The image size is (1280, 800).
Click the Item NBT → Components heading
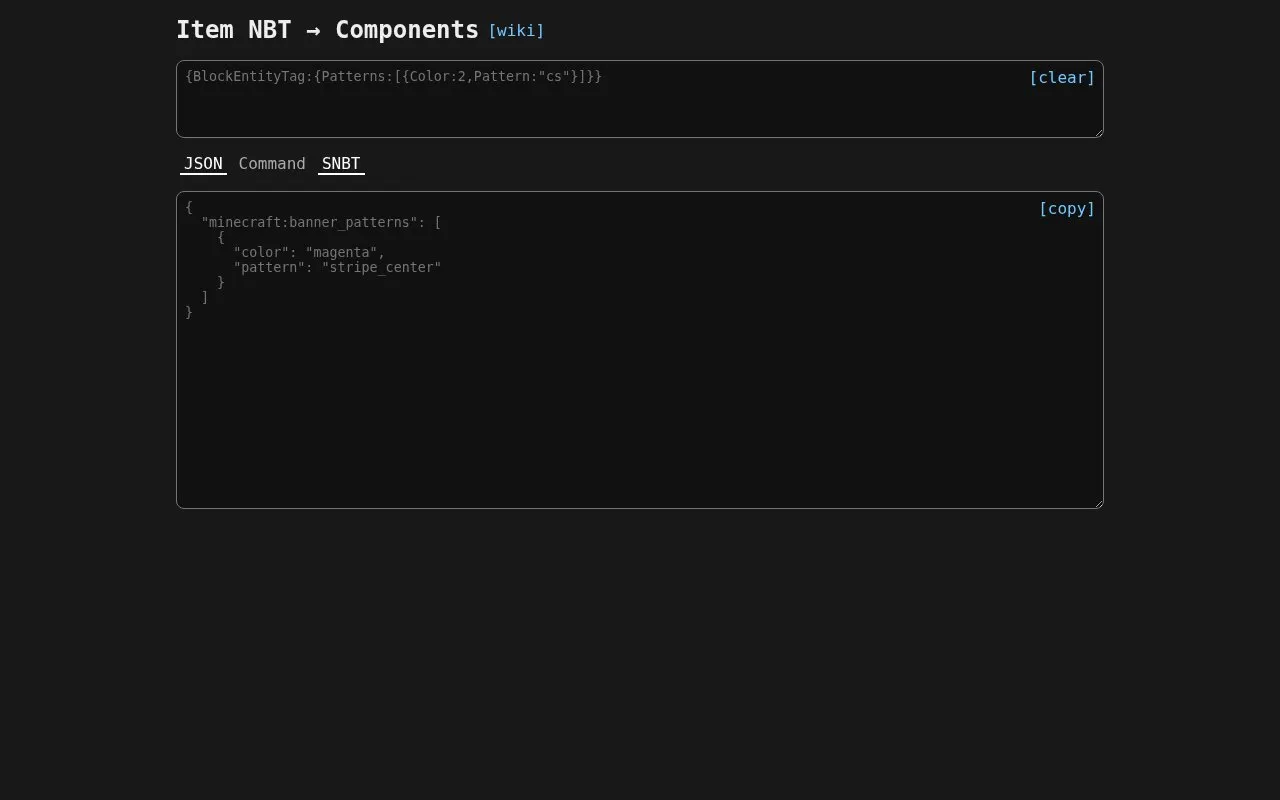328,30
